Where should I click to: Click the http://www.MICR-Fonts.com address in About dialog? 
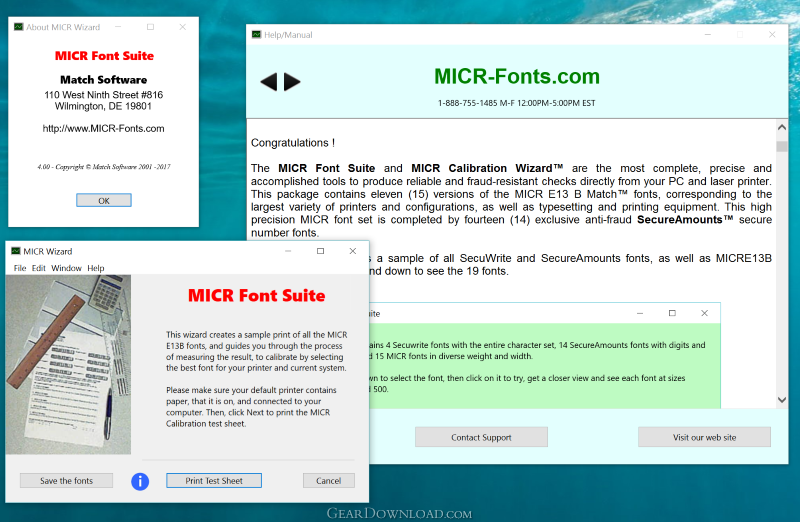tap(104, 129)
